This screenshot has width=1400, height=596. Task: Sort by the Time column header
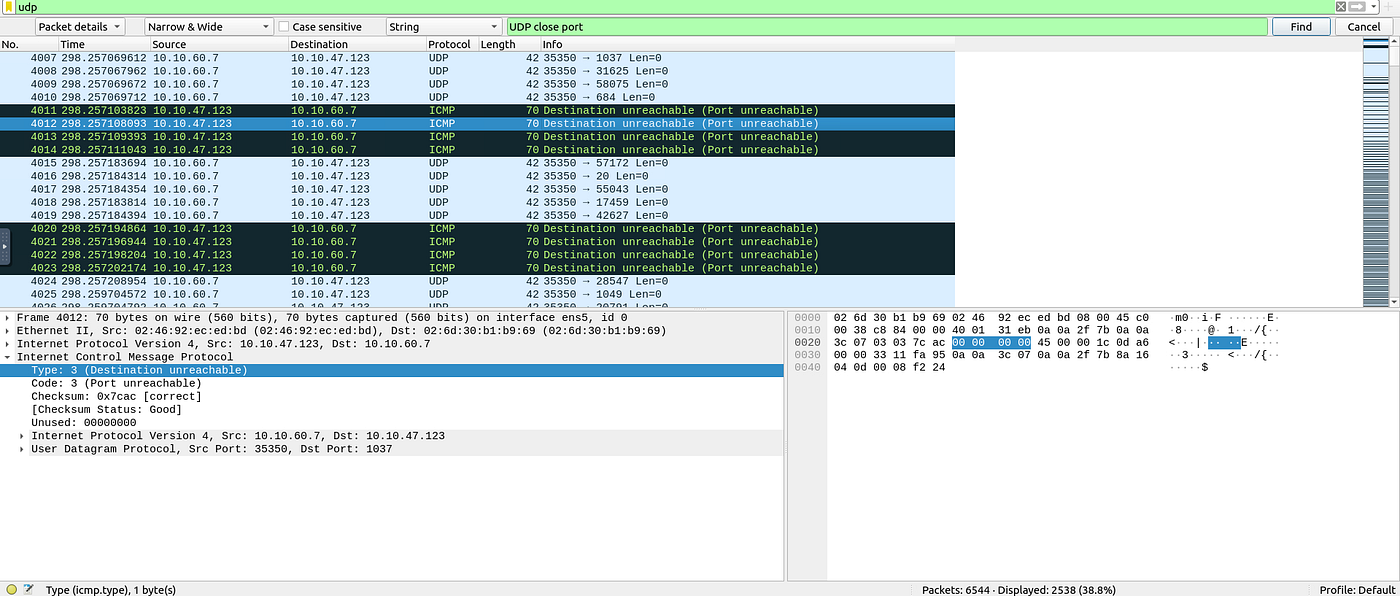104,44
